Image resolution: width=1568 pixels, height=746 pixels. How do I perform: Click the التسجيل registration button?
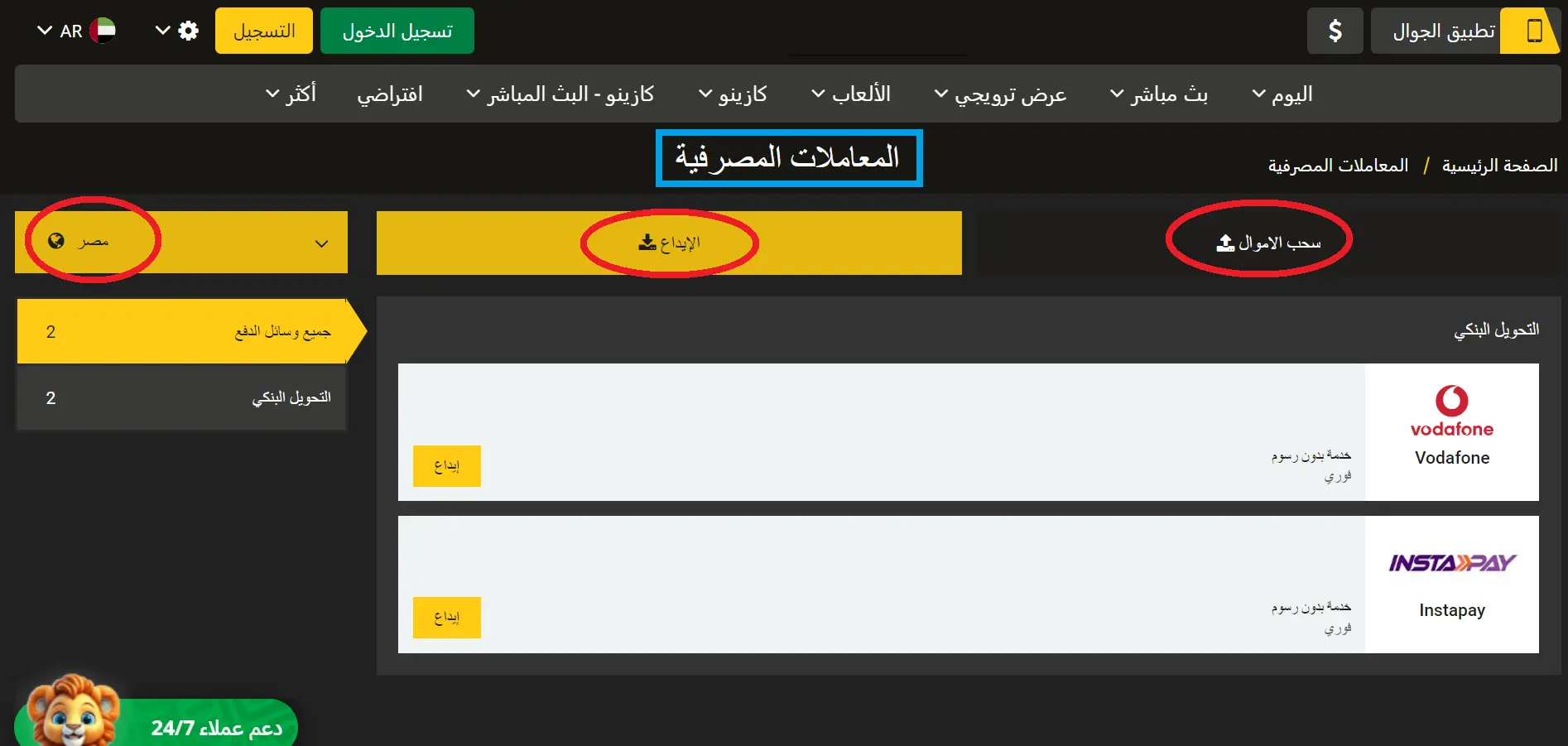click(x=263, y=31)
